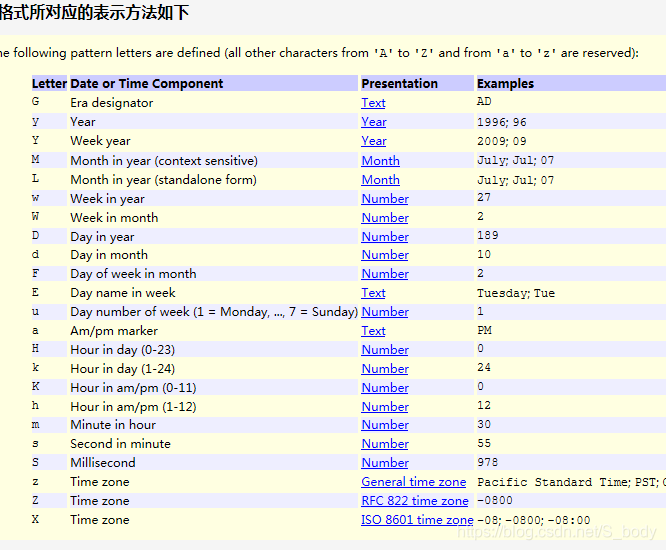The image size is (666, 550).
Task: Click the letter 'X' pattern cell
Action: coord(36,519)
